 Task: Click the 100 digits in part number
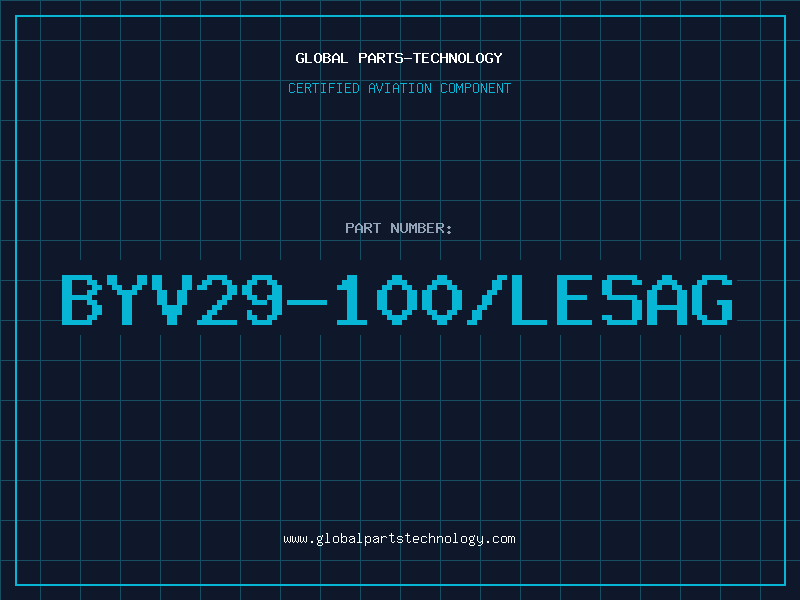pyautogui.click(x=399, y=300)
